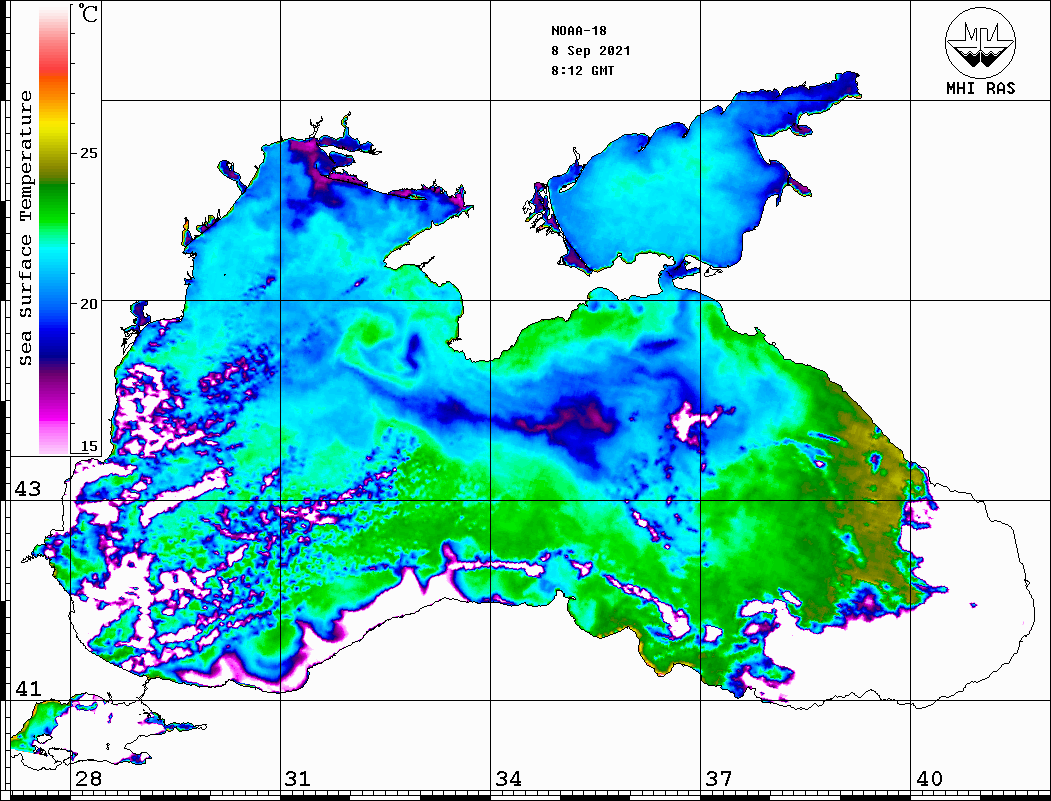The width and height of the screenshot is (1051, 801).
Task: Click longitude label 40
Action: (929, 779)
